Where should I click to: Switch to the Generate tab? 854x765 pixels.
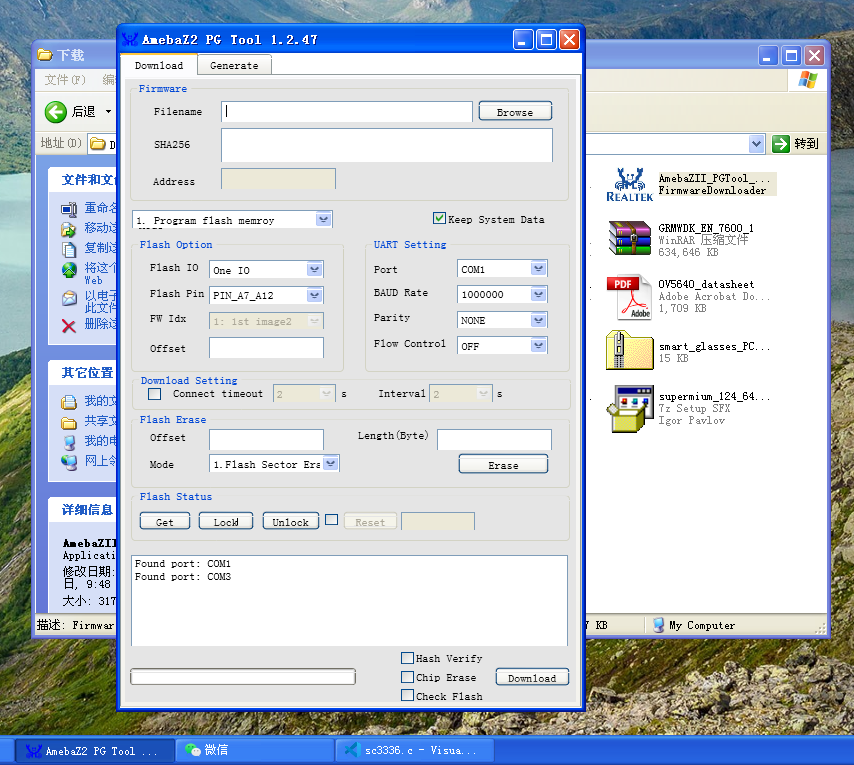pos(234,66)
